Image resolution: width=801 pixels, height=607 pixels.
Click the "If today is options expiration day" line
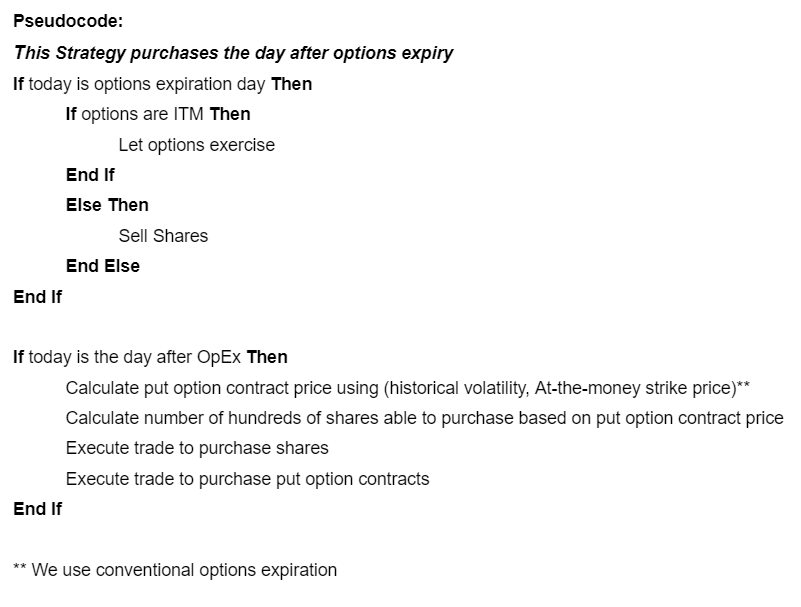pos(162,84)
